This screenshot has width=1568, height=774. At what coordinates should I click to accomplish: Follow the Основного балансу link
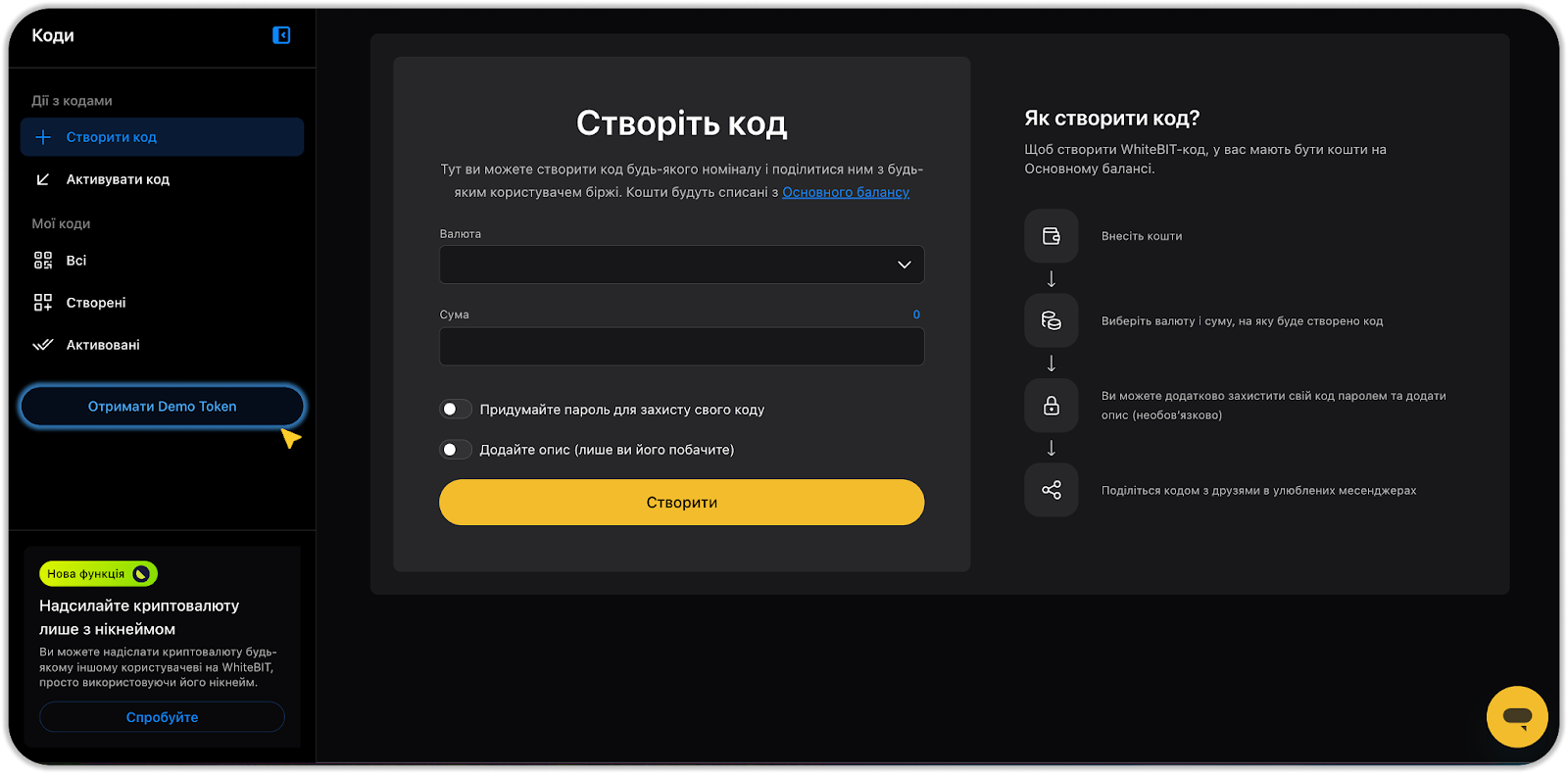click(845, 193)
